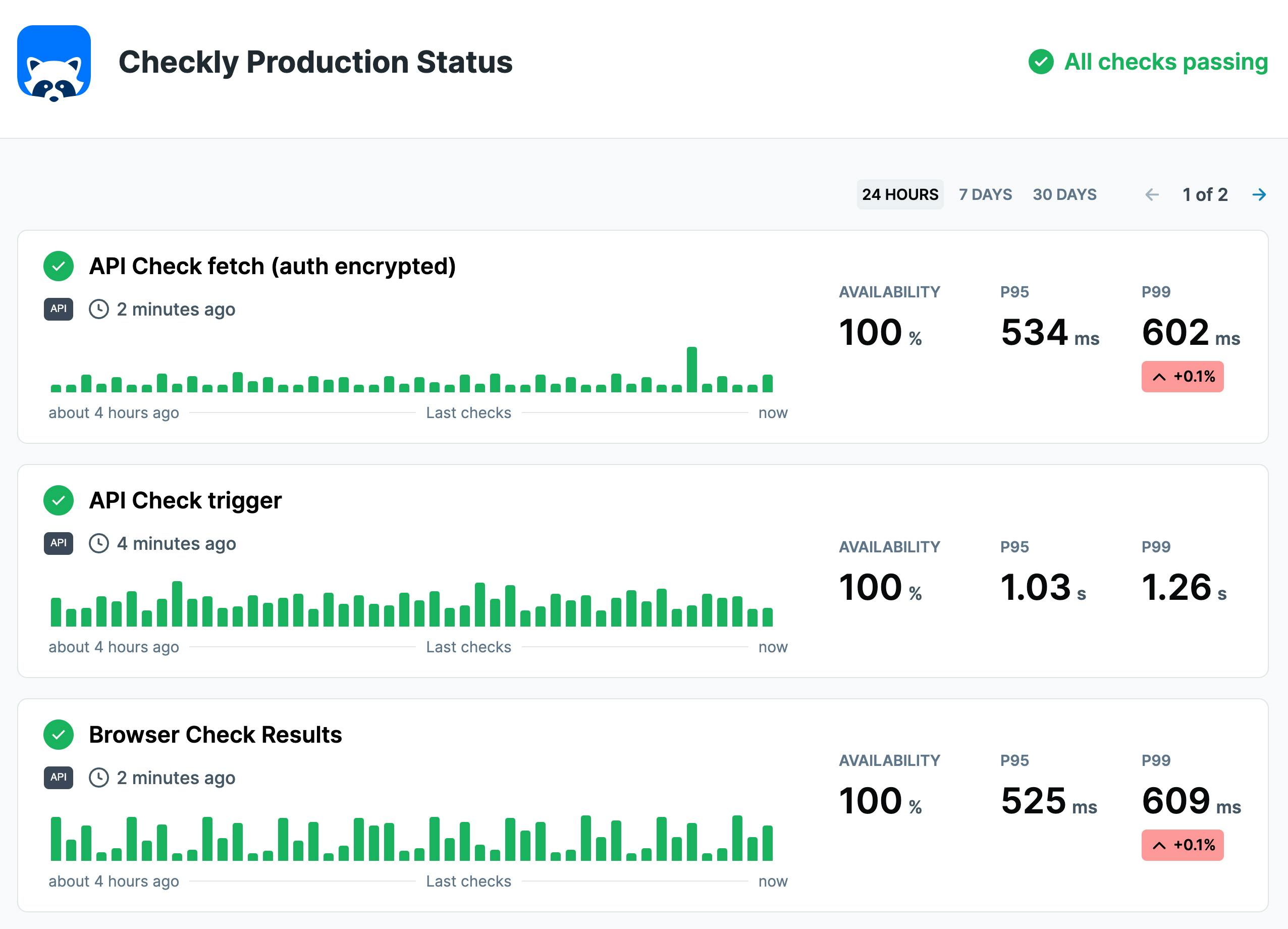1288x929 pixels.
Task: Click the Checkly raccoon logo
Action: coord(55,63)
